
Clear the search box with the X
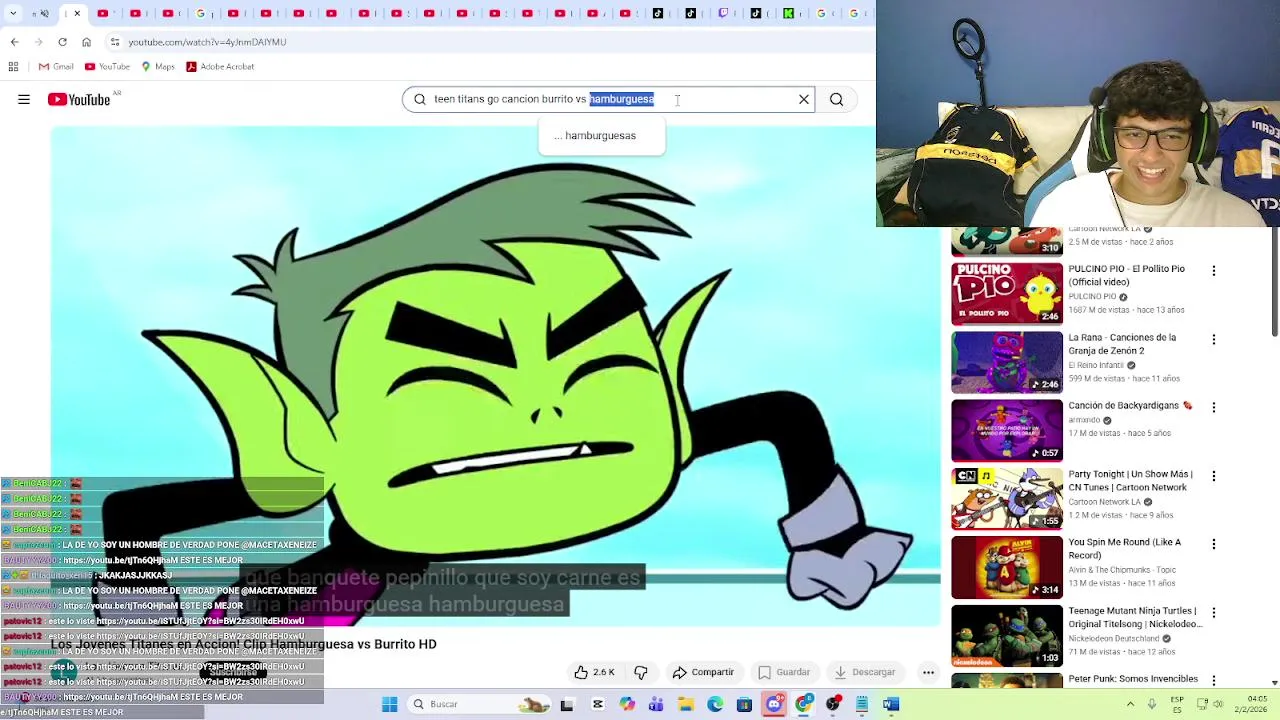pos(804,99)
